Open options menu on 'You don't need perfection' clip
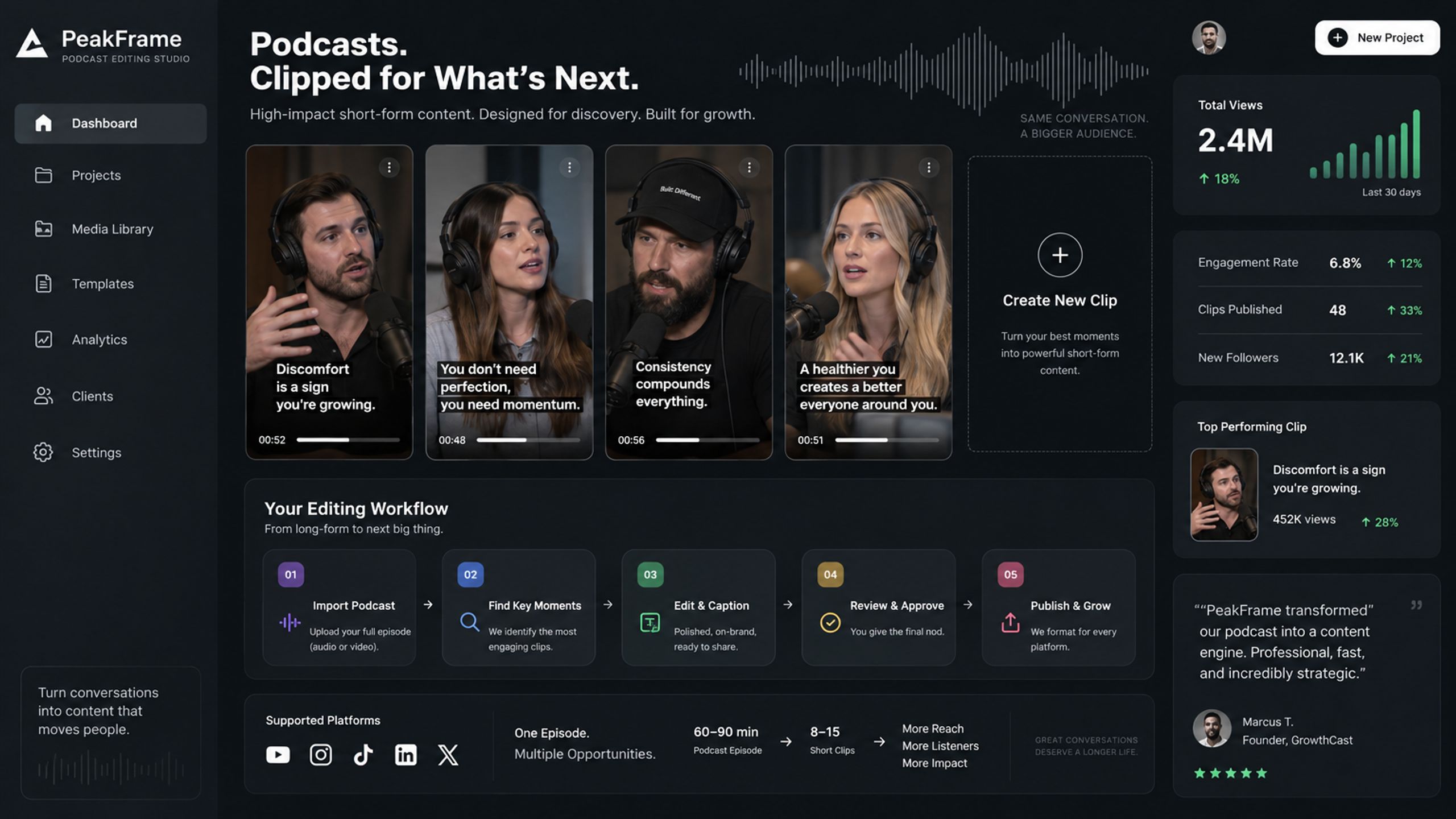The image size is (1456, 819). pyautogui.click(x=569, y=167)
